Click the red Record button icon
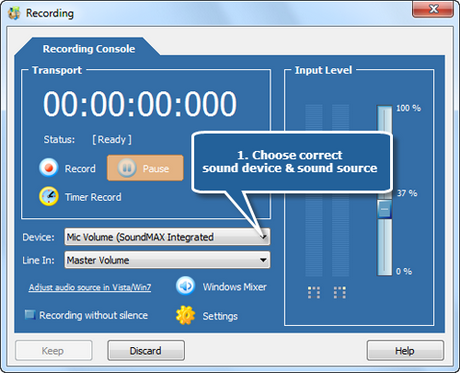This screenshot has width=460, height=373. [x=49, y=168]
